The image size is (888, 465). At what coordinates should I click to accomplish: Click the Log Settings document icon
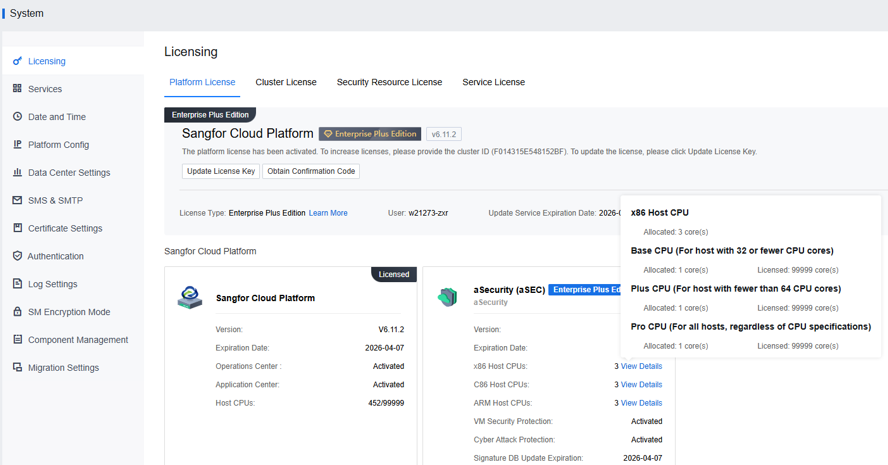coord(18,283)
